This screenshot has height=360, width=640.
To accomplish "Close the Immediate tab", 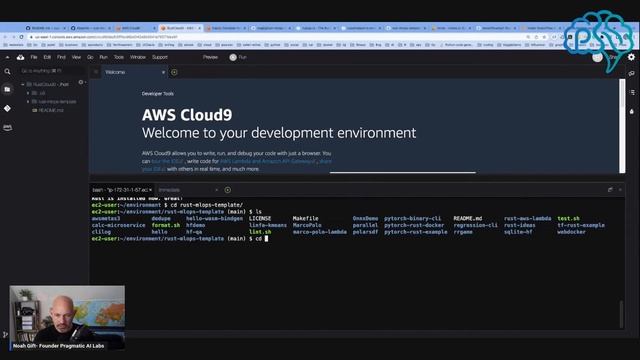I will pos(216,190).
